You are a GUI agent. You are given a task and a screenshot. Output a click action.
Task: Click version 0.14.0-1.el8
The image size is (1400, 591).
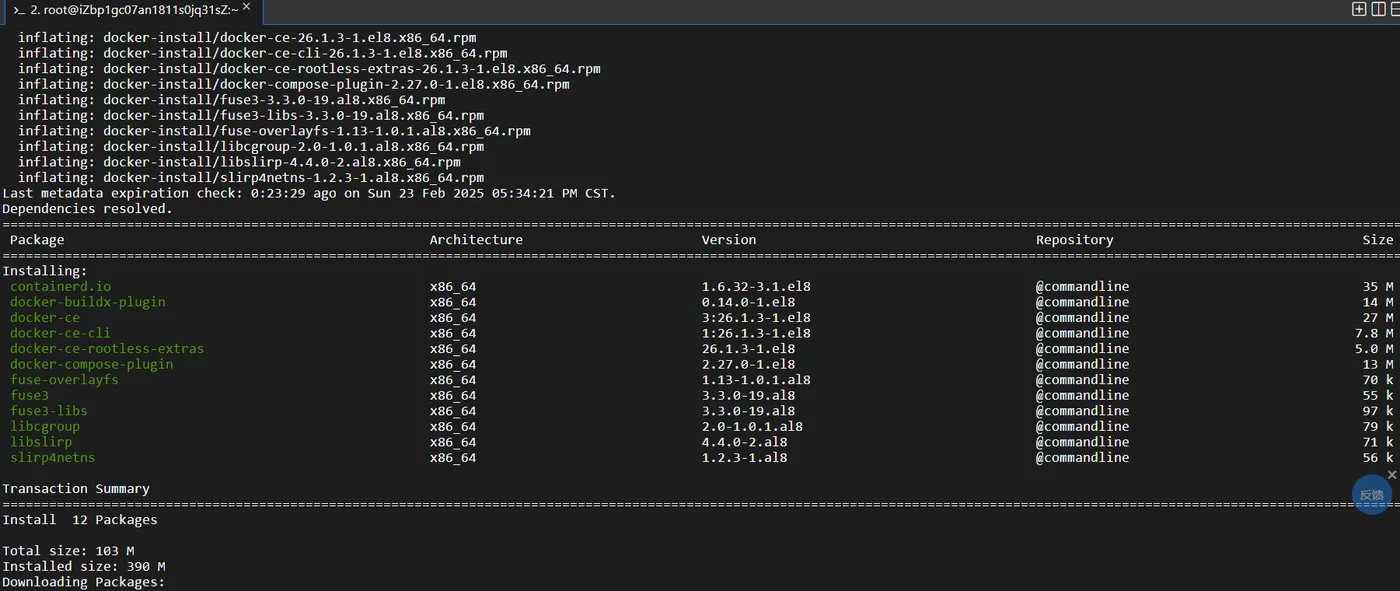coord(749,302)
